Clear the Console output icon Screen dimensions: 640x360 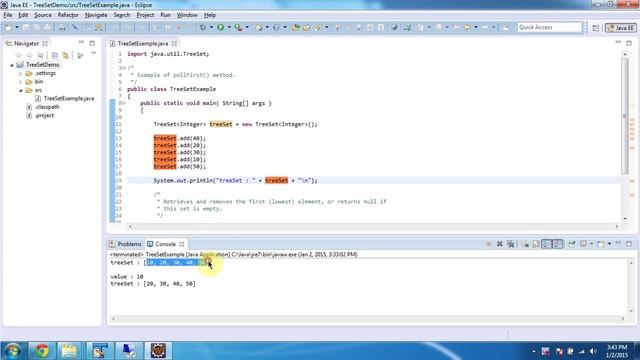[x=525, y=244]
